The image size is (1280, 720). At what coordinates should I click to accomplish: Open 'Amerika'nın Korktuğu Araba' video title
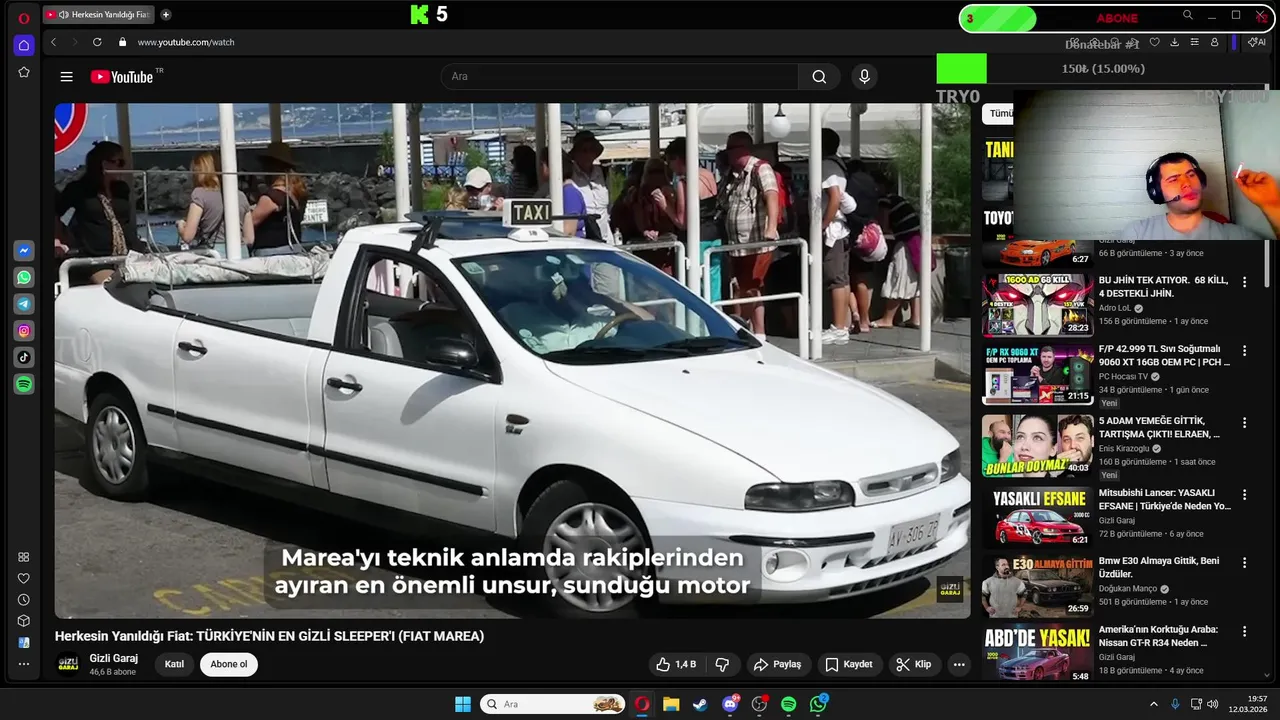click(x=1158, y=636)
